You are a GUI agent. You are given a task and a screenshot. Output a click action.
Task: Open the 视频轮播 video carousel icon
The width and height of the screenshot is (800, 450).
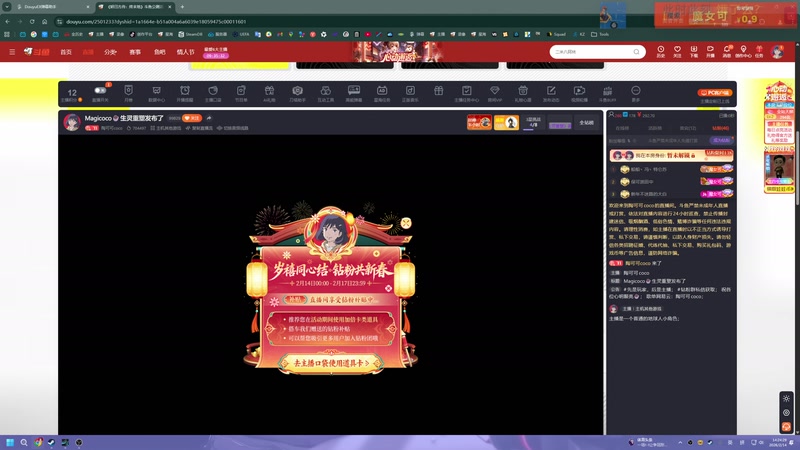tap(579, 90)
